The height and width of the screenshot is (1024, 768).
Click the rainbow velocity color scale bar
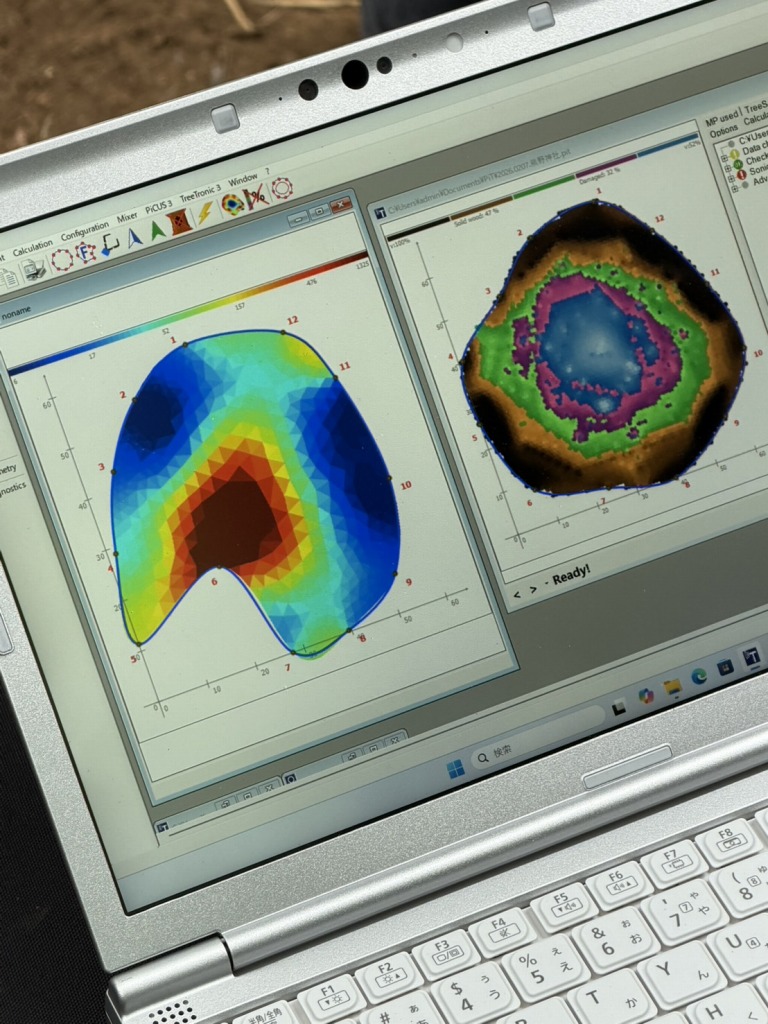point(186,313)
